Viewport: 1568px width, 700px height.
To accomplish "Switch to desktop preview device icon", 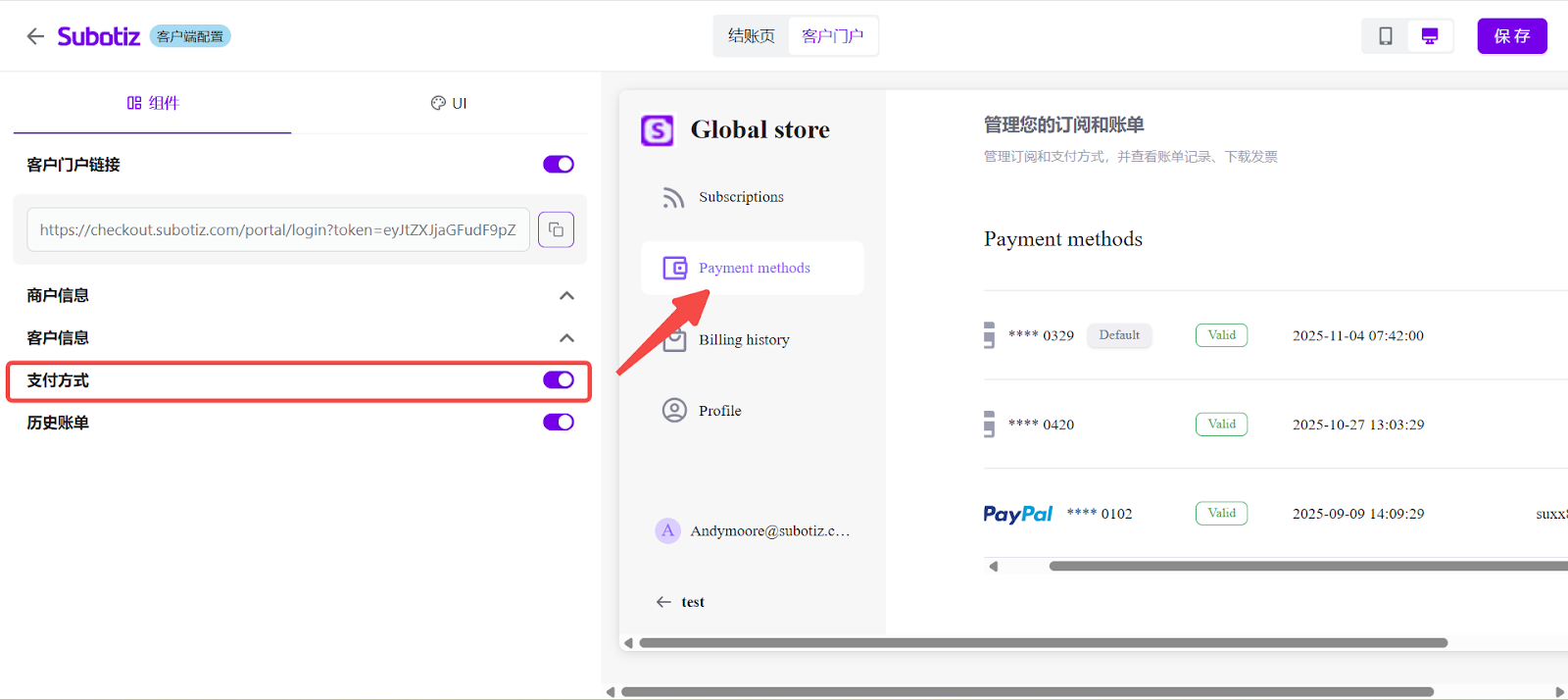I will pyautogui.click(x=1430, y=36).
